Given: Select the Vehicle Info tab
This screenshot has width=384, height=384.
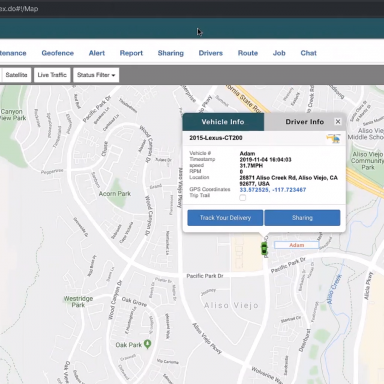Looking at the screenshot, I should (x=223, y=122).
